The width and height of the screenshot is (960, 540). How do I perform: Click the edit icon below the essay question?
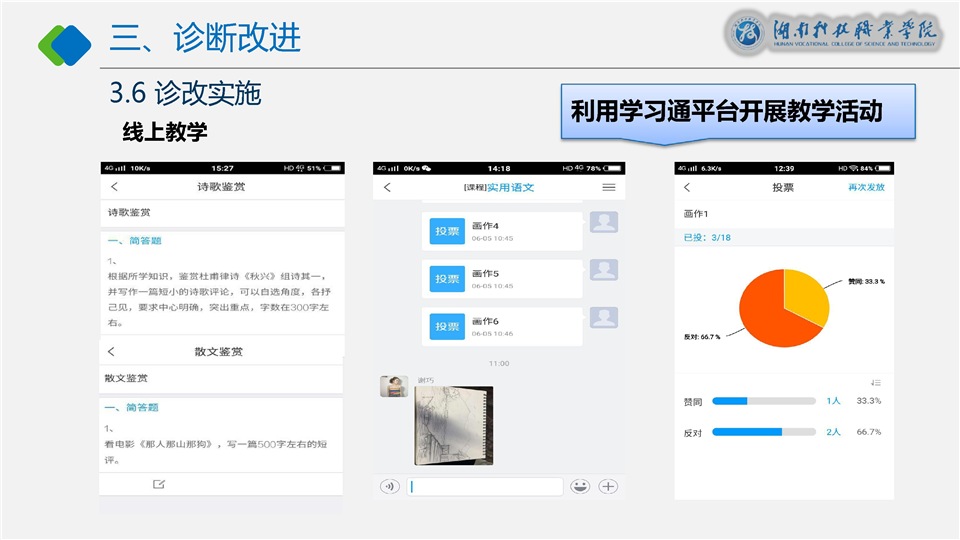tap(158, 484)
